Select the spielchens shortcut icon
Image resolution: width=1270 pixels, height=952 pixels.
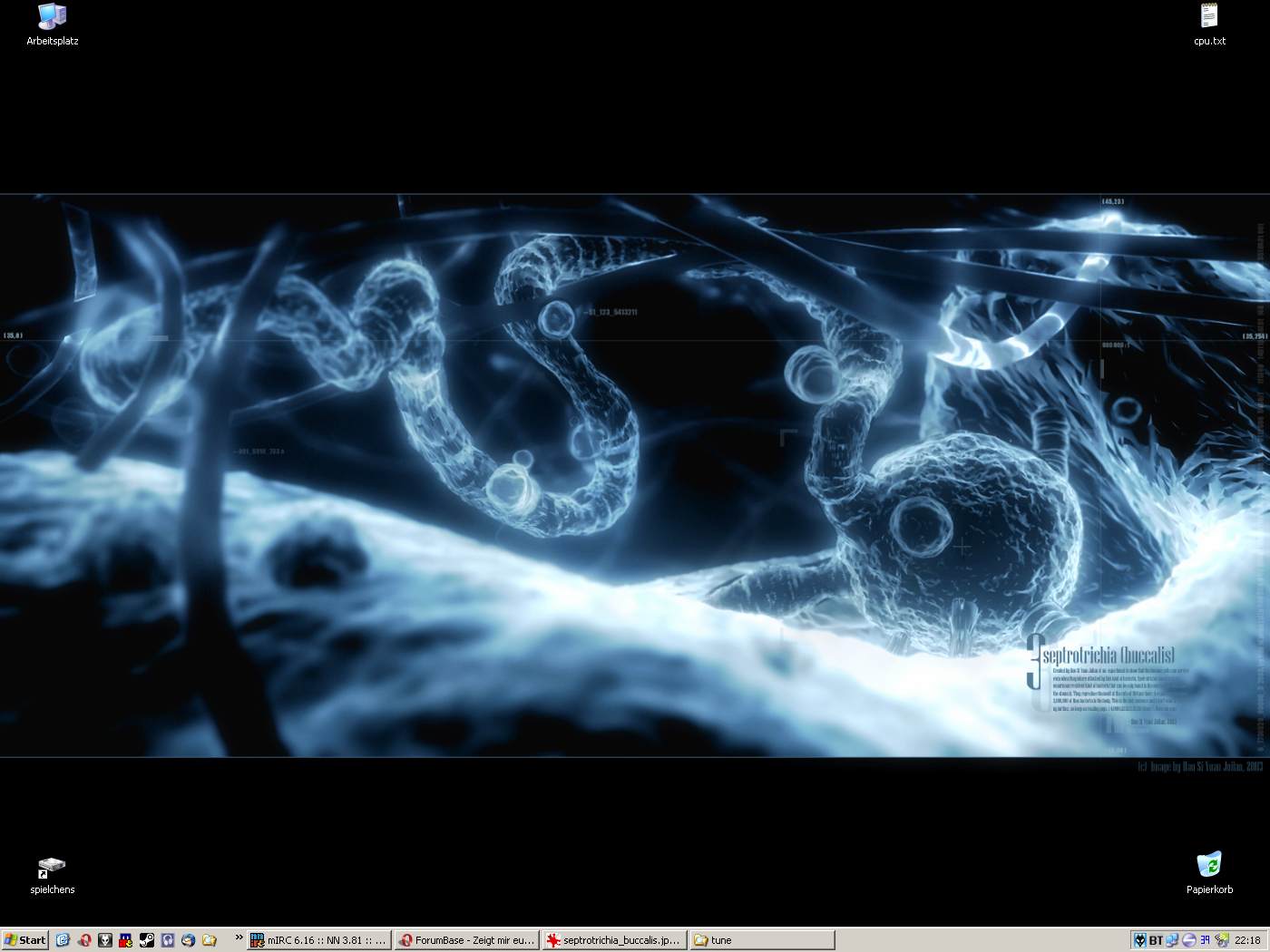coord(52,875)
